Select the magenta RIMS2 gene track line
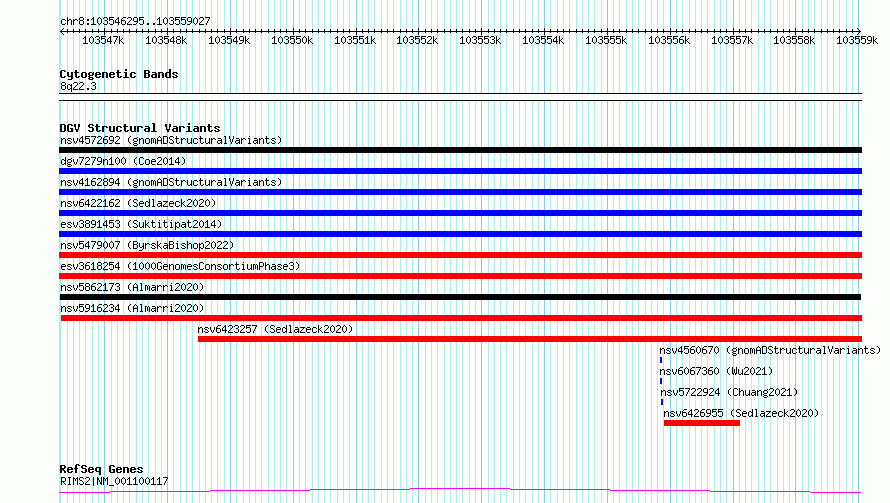This screenshot has height=503, width=890. (460, 491)
